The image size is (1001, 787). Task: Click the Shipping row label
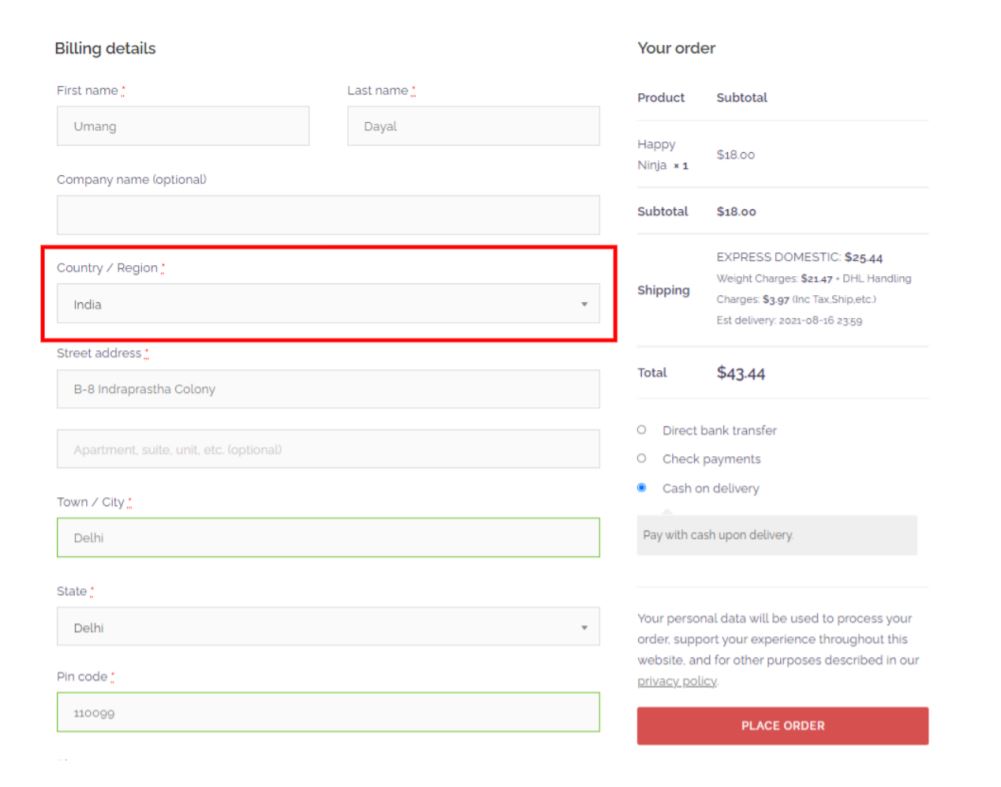(x=663, y=290)
